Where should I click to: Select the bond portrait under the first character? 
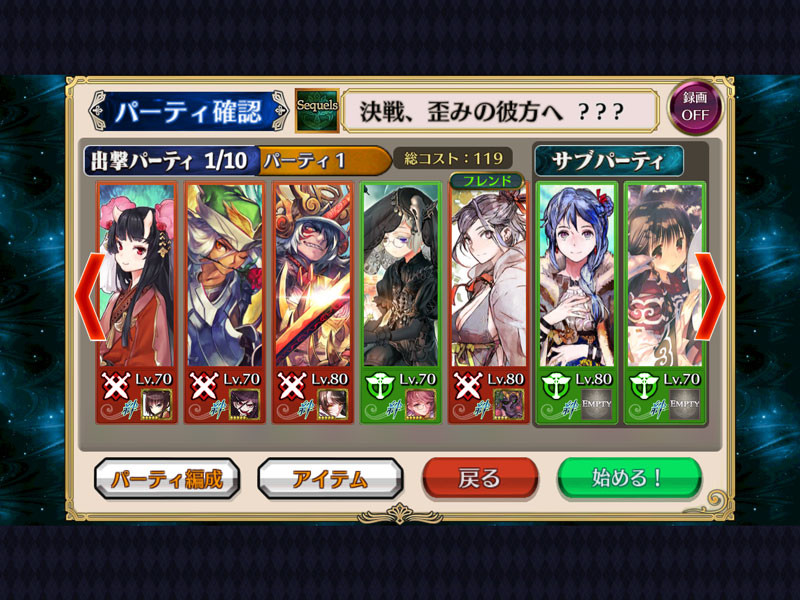pos(156,405)
